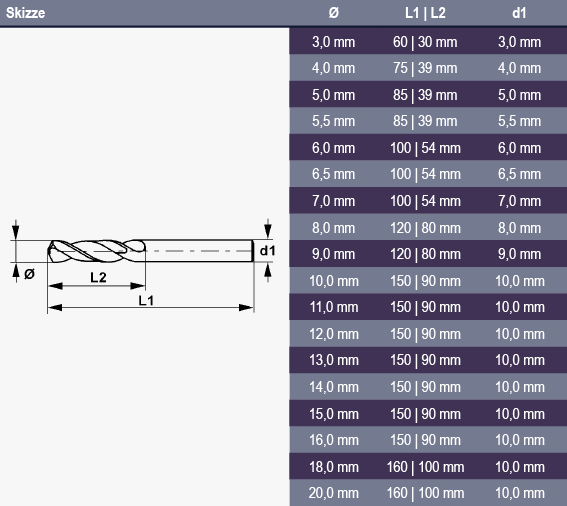Click the 60 | 30 mm length cell
The width and height of the screenshot is (567, 506).
coord(425,42)
